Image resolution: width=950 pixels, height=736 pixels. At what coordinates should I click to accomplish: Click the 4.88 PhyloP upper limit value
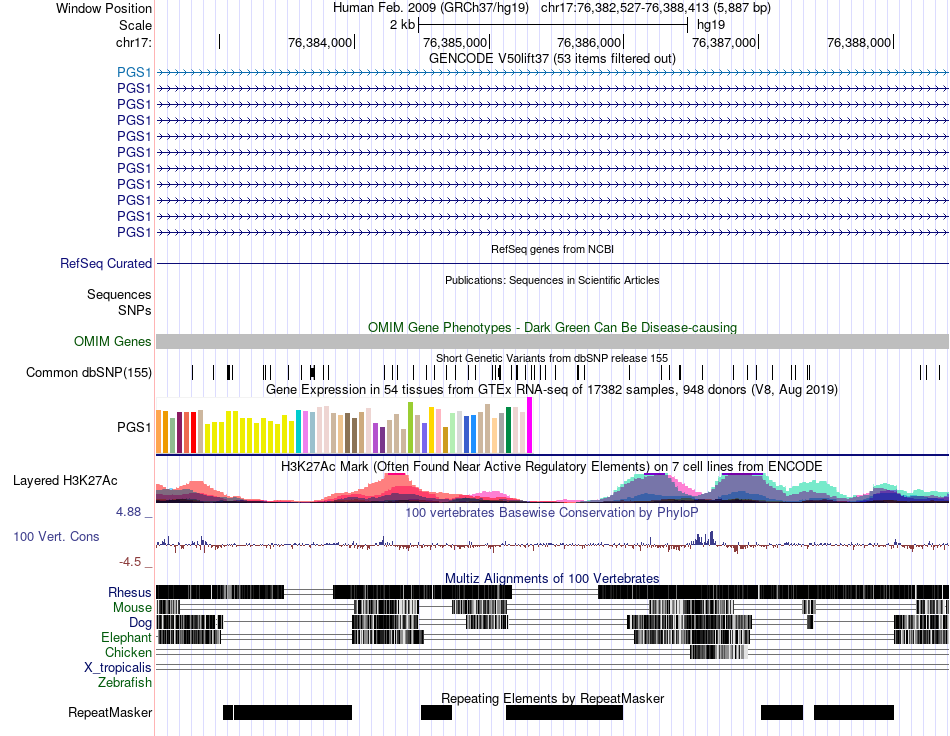tap(128, 512)
